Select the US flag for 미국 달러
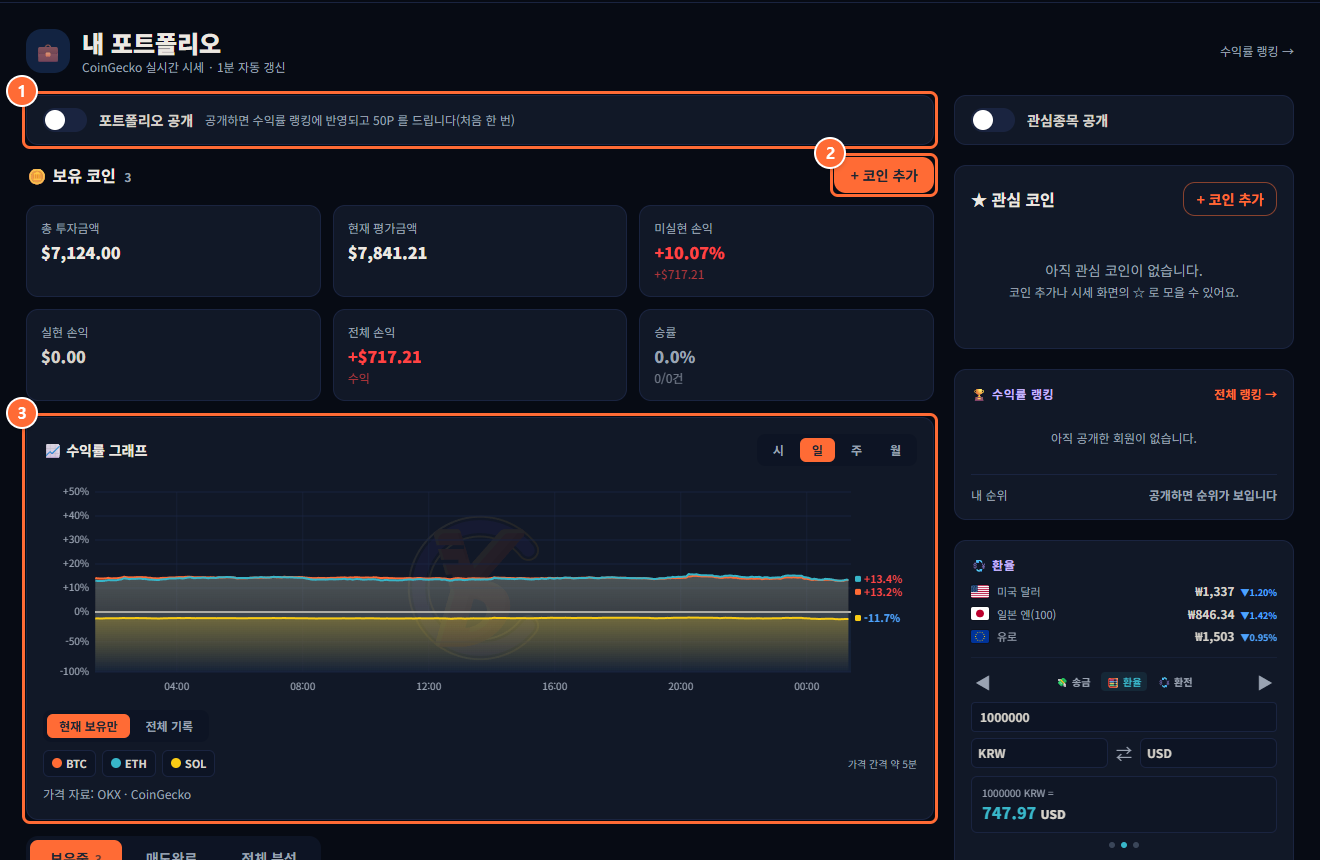1320x860 pixels. point(980,592)
